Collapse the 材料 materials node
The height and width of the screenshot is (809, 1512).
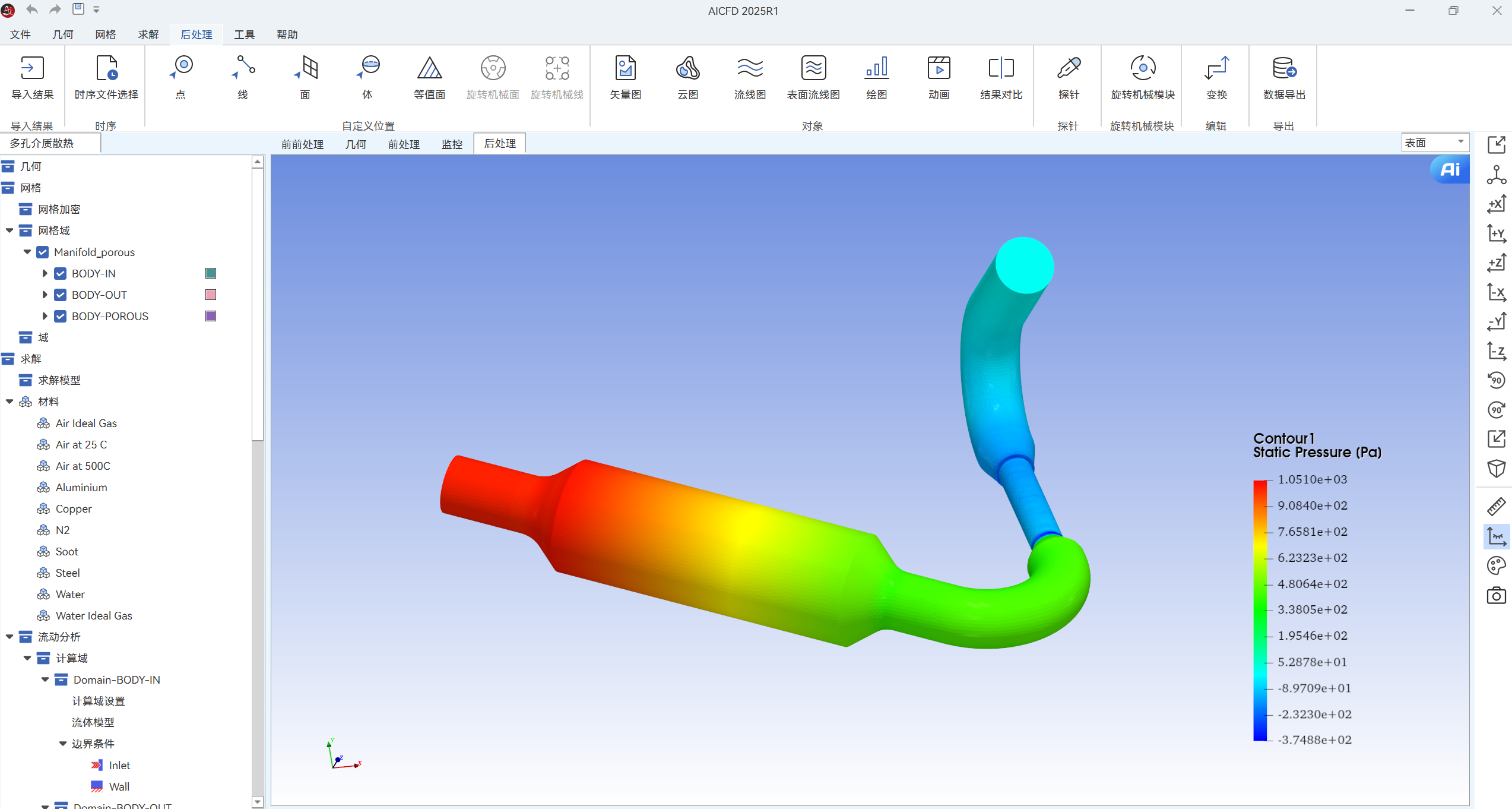9,402
